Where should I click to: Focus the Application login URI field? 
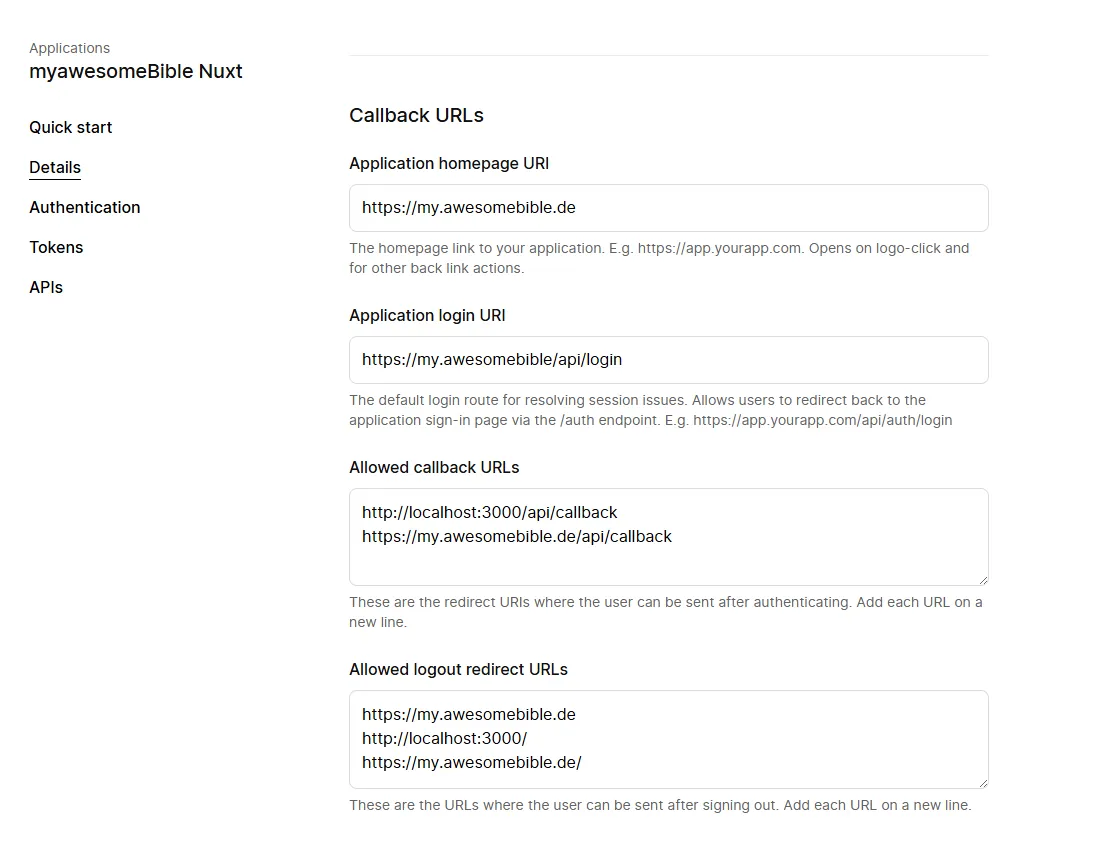click(668, 360)
